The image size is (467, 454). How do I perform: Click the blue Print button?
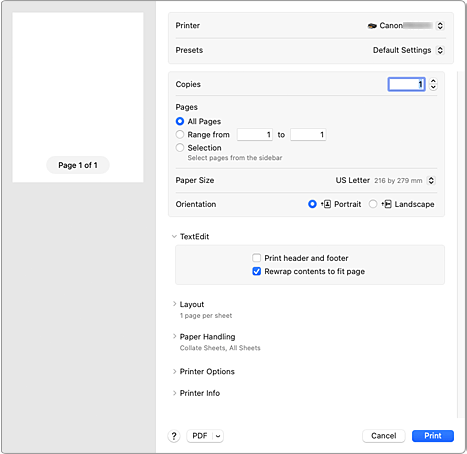click(433, 436)
